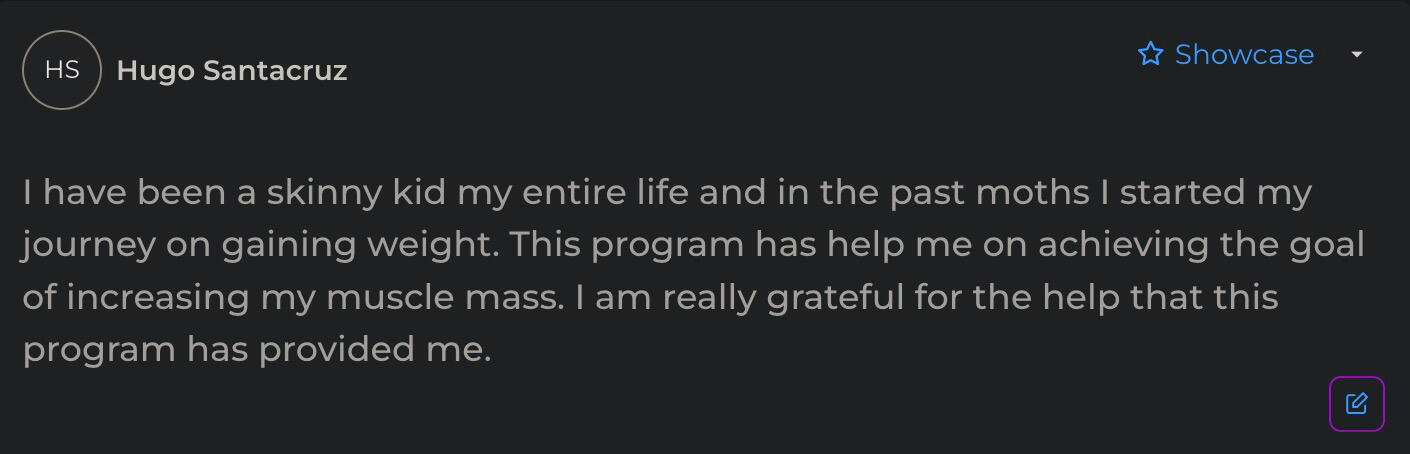Image resolution: width=1410 pixels, height=454 pixels.
Task: Click the line starting with "journey on gaining"
Action: click(x=692, y=245)
